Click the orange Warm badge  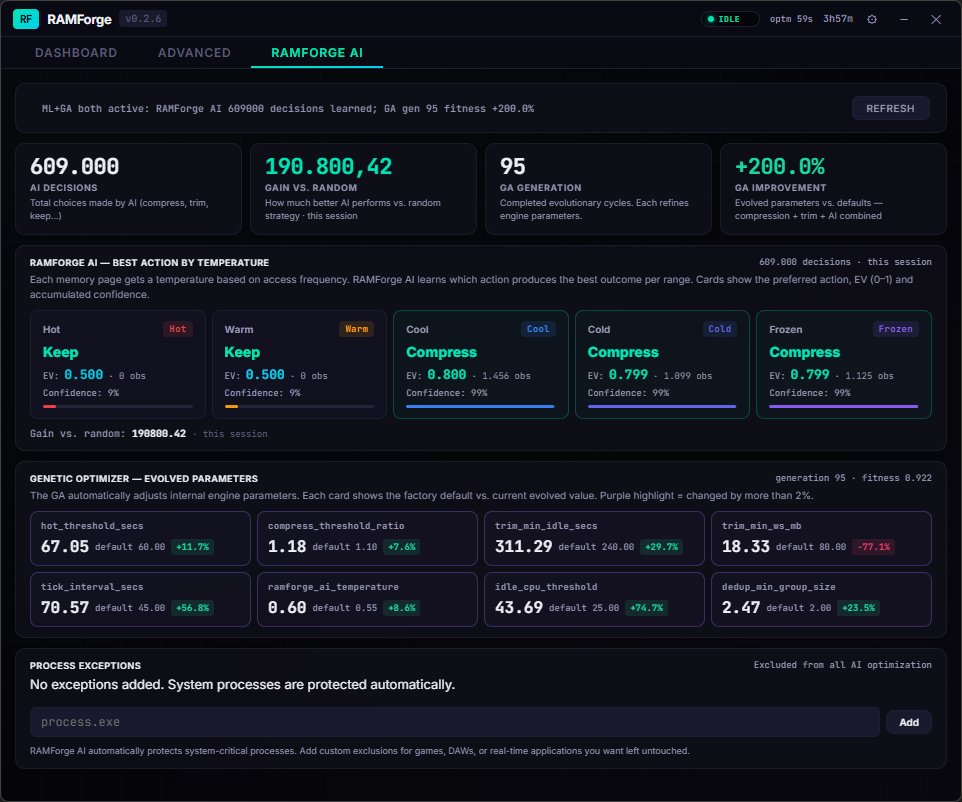click(356, 329)
